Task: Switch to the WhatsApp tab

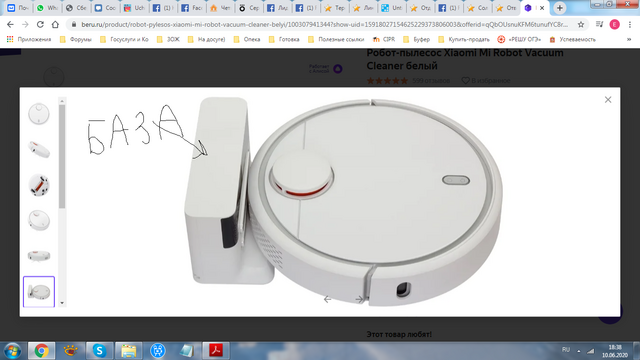Action: click(x=47, y=8)
